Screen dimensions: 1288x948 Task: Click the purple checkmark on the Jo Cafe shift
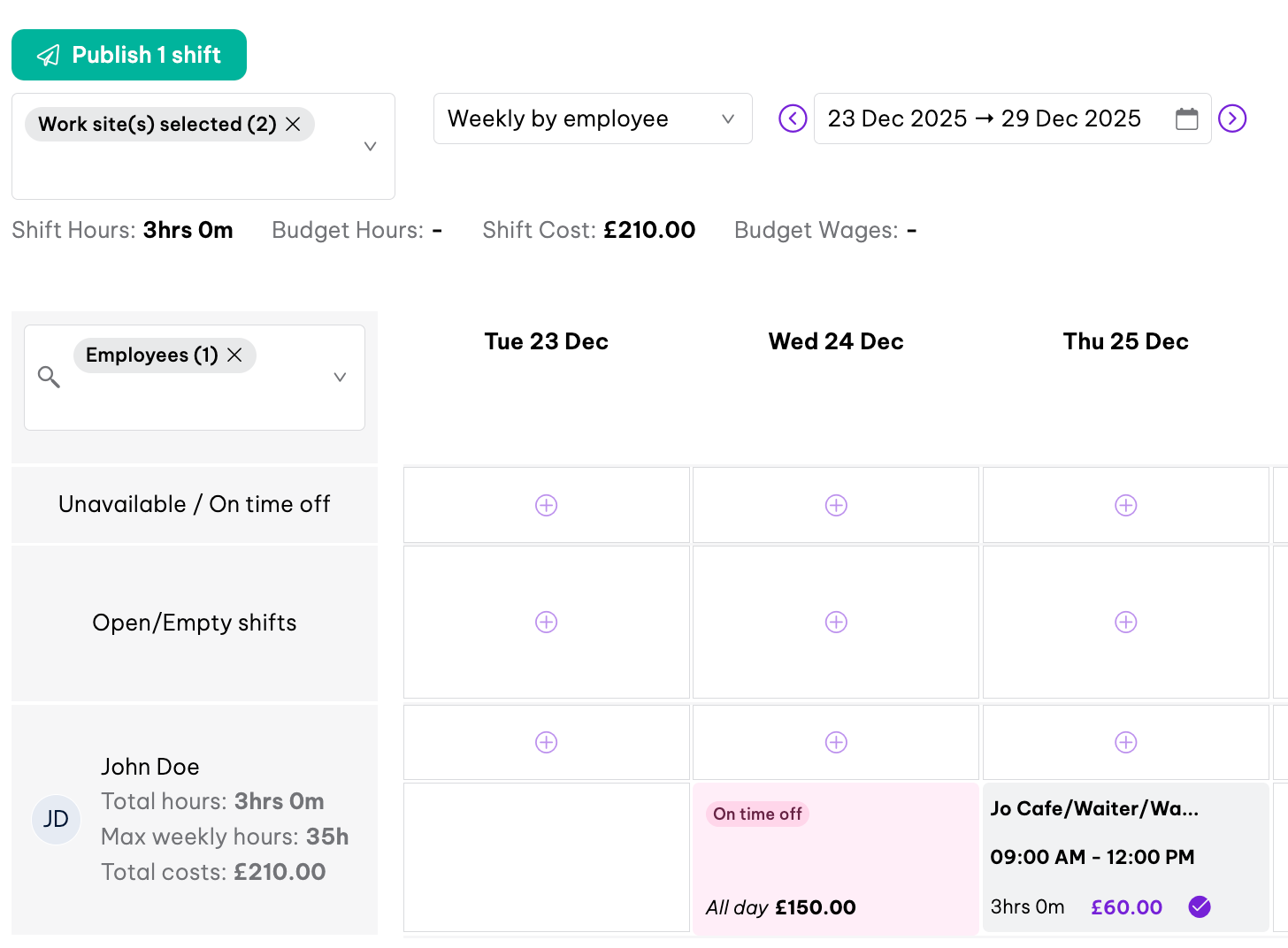click(1200, 906)
